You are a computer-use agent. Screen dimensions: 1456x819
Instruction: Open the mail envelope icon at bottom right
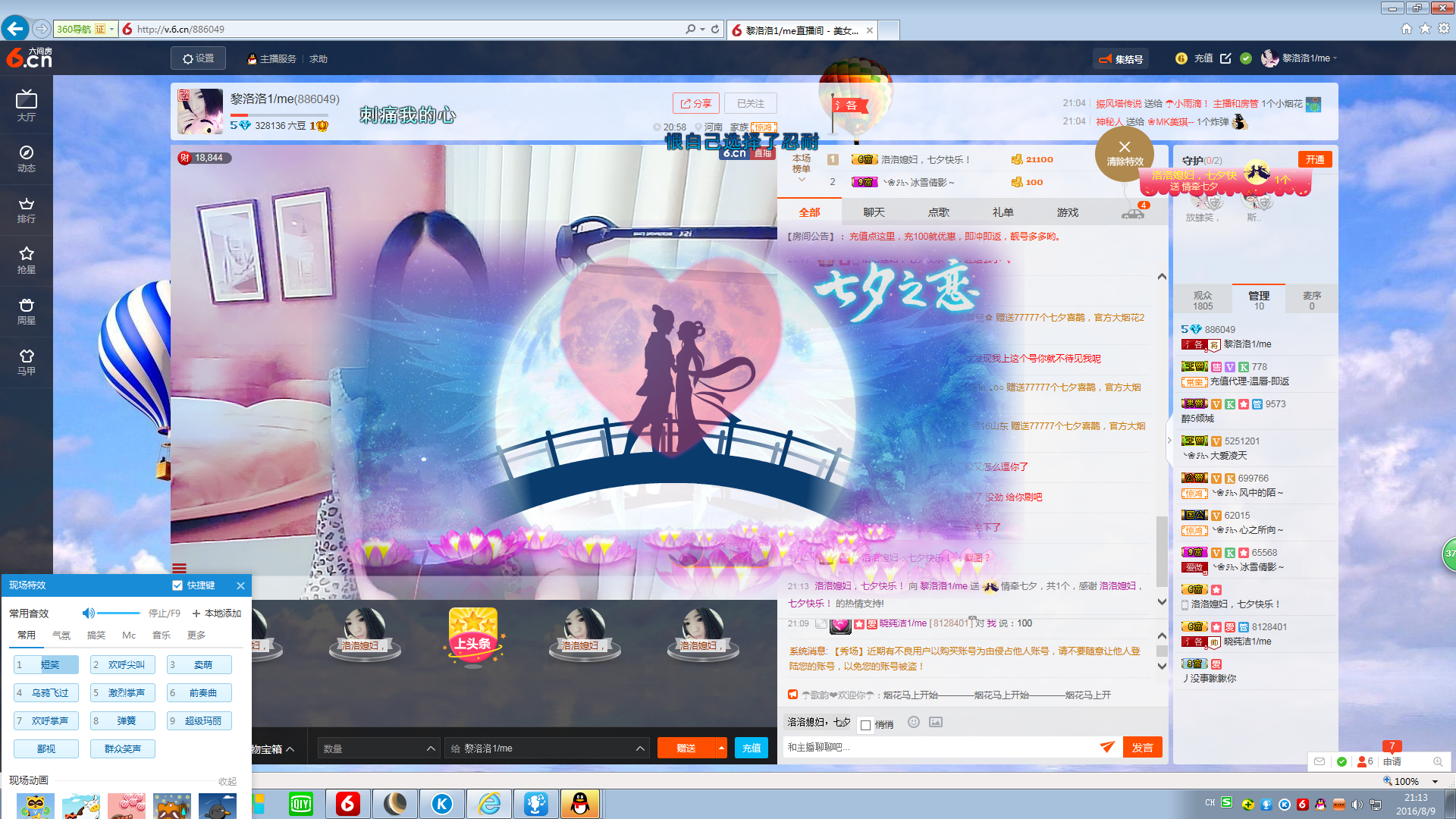tap(1319, 761)
